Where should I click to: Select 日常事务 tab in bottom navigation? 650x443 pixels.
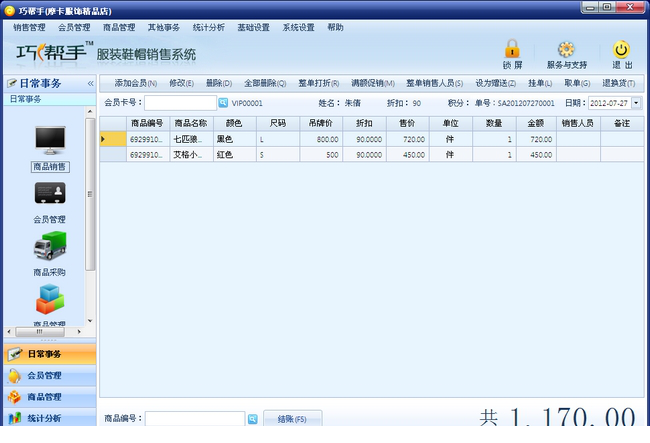click(50, 354)
